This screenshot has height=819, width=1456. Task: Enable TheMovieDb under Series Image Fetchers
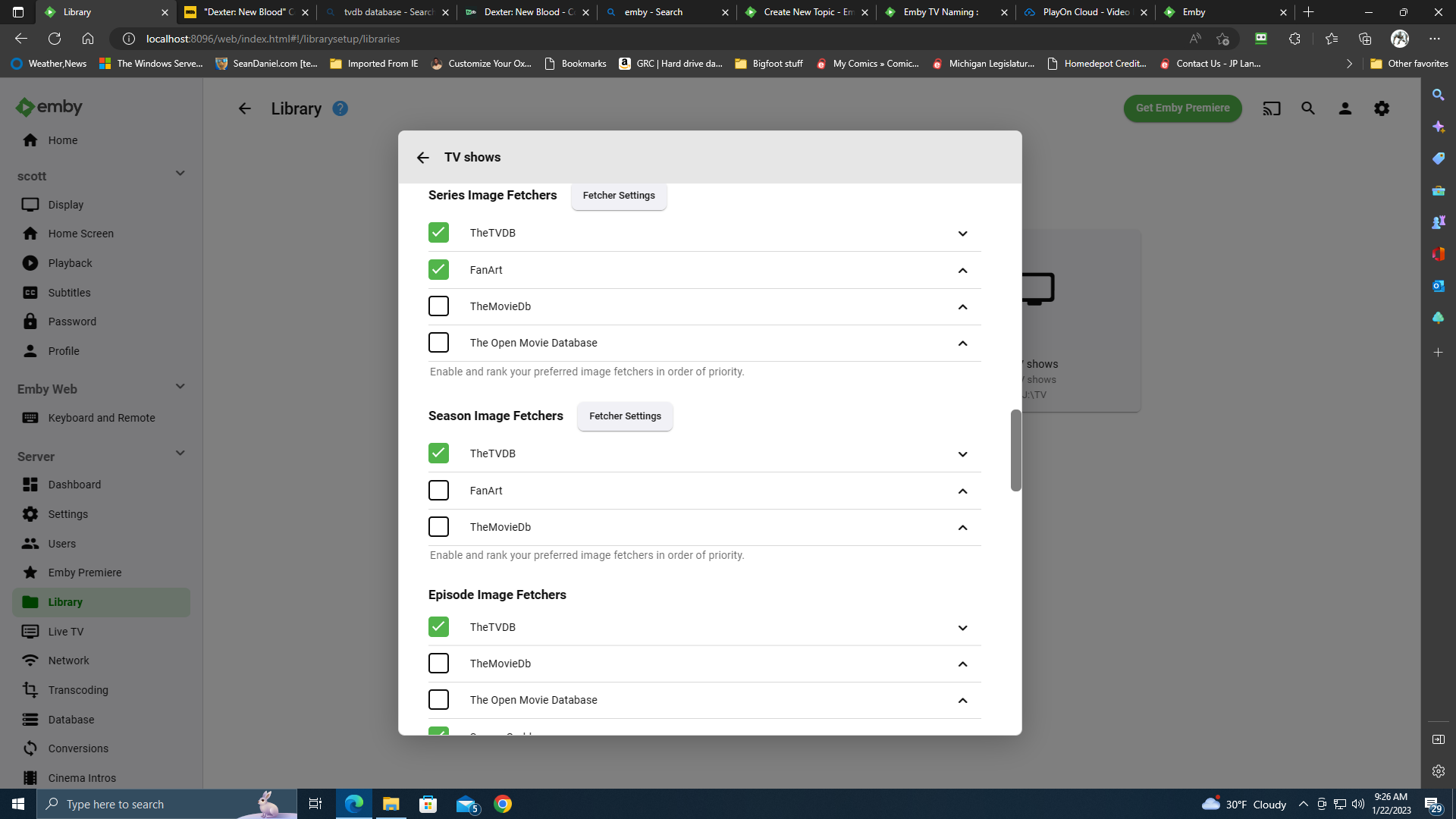point(438,306)
